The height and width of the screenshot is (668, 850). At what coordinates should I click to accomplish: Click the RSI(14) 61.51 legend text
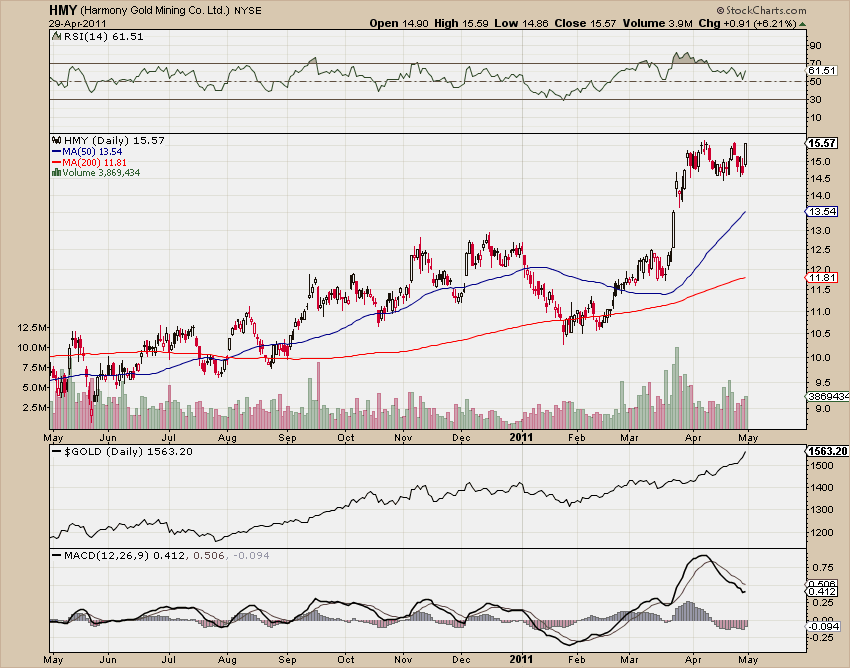click(104, 36)
